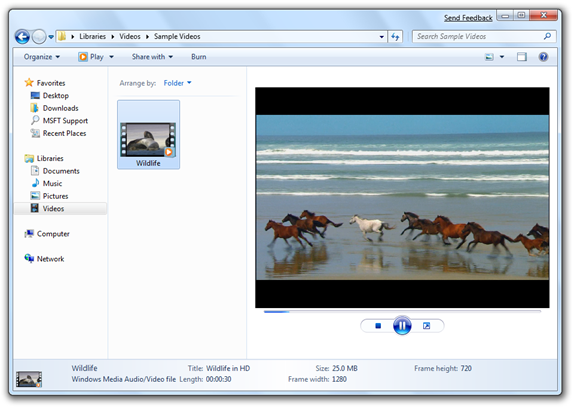Click the Play toolbar button
This screenshot has width=574, height=408.
coord(91,57)
